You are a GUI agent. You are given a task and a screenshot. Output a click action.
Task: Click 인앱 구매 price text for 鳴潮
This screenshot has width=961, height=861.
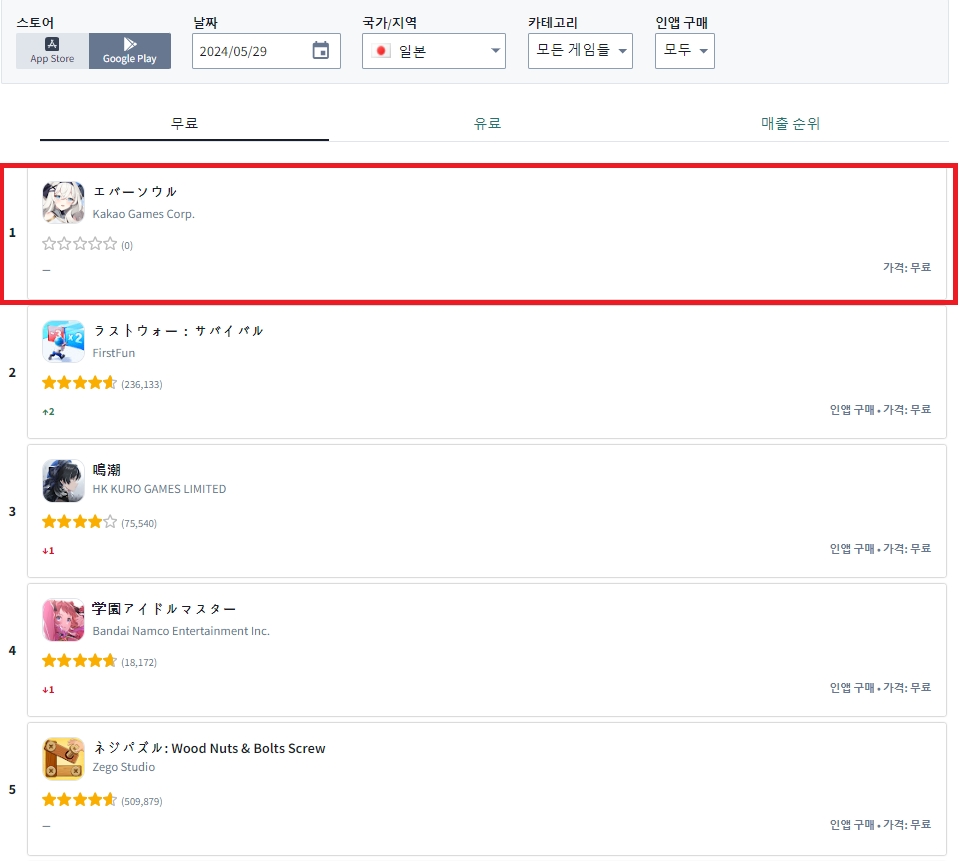click(x=881, y=548)
